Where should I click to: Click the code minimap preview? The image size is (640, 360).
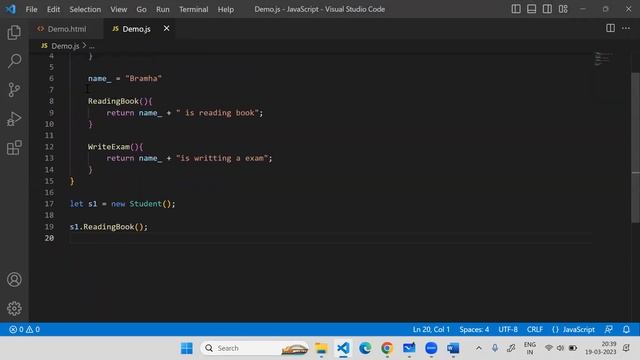(x=603, y=59)
